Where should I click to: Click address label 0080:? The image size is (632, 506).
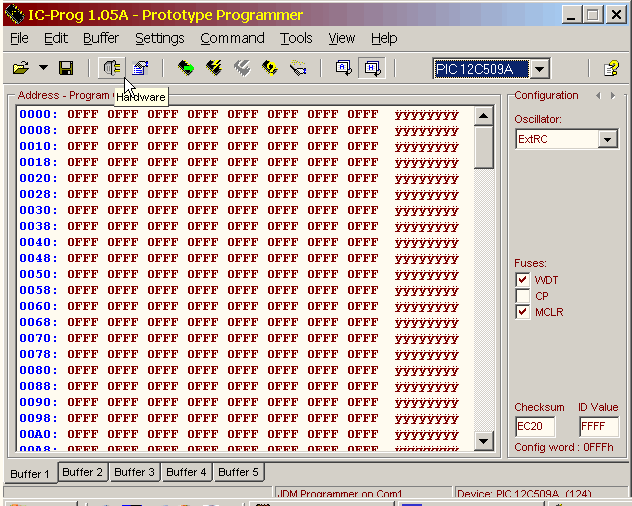[x=38, y=370]
